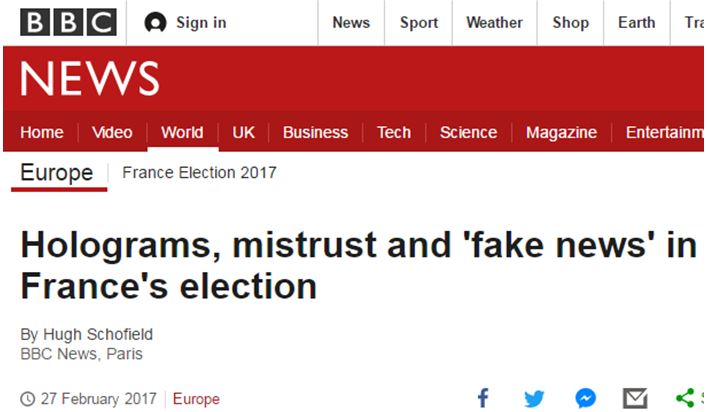This screenshot has width=707, height=412.
Task: Open the Business news tab
Action: coord(315,132)
